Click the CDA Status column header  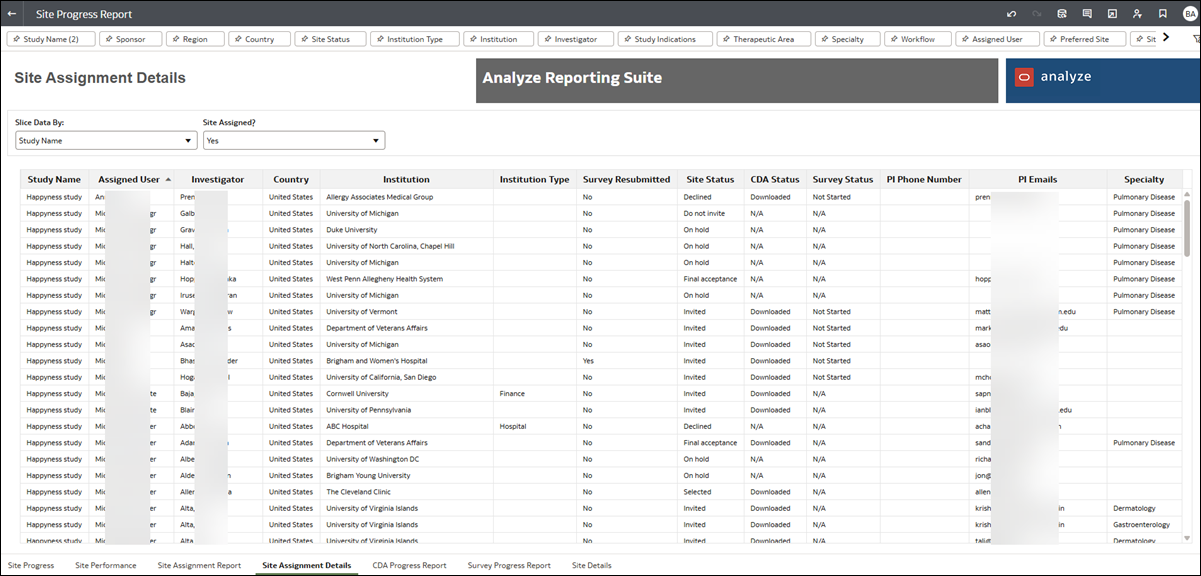[775, 180]
